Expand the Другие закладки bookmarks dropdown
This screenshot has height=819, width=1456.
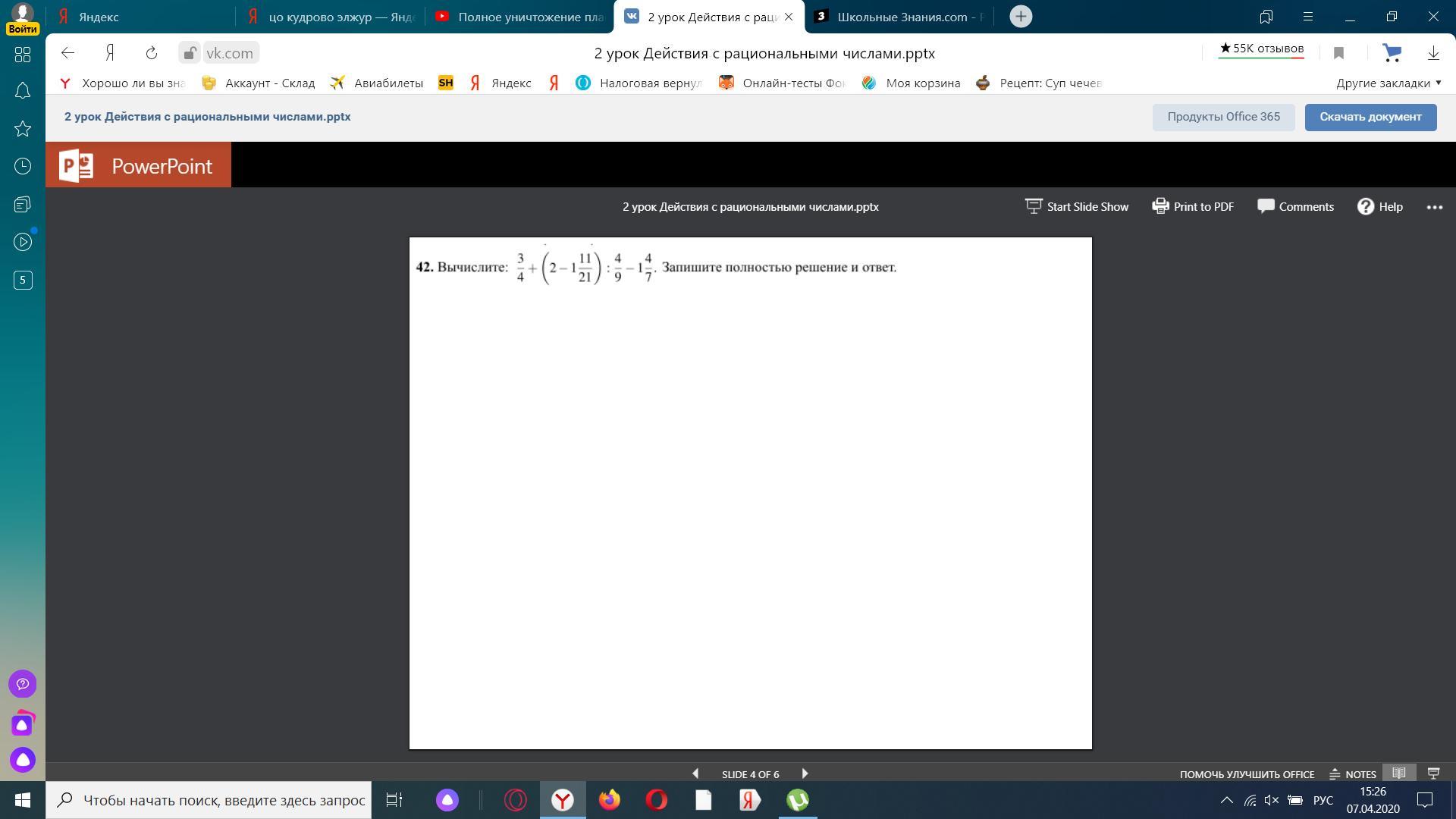click(x=1389, y=83)
